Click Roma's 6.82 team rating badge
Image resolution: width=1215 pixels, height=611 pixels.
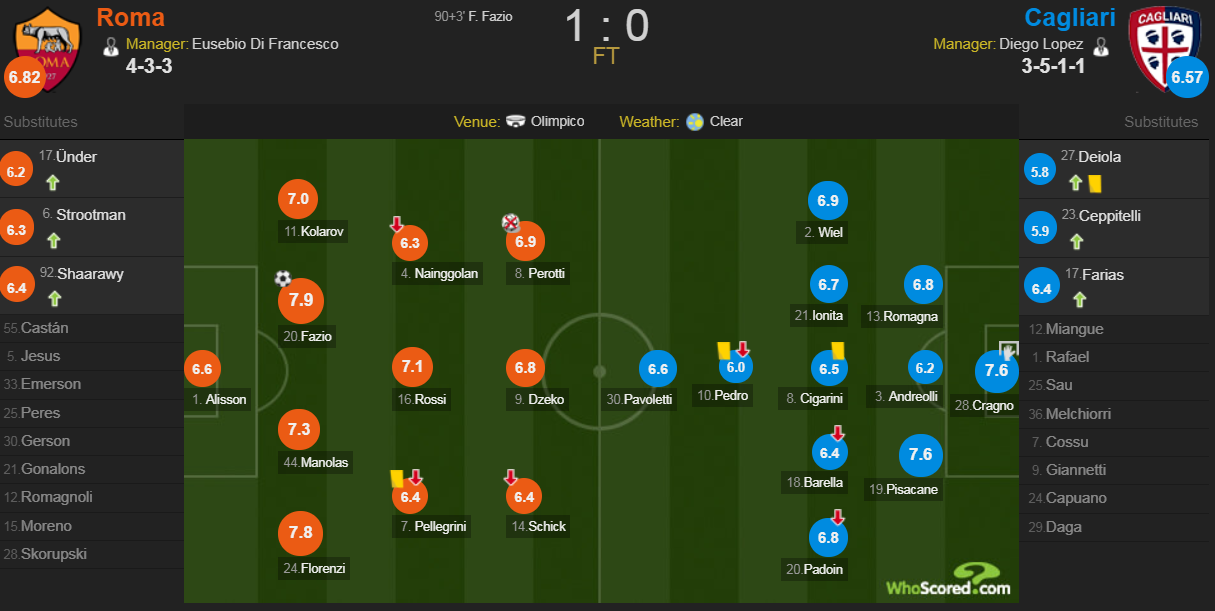(24, 77)
